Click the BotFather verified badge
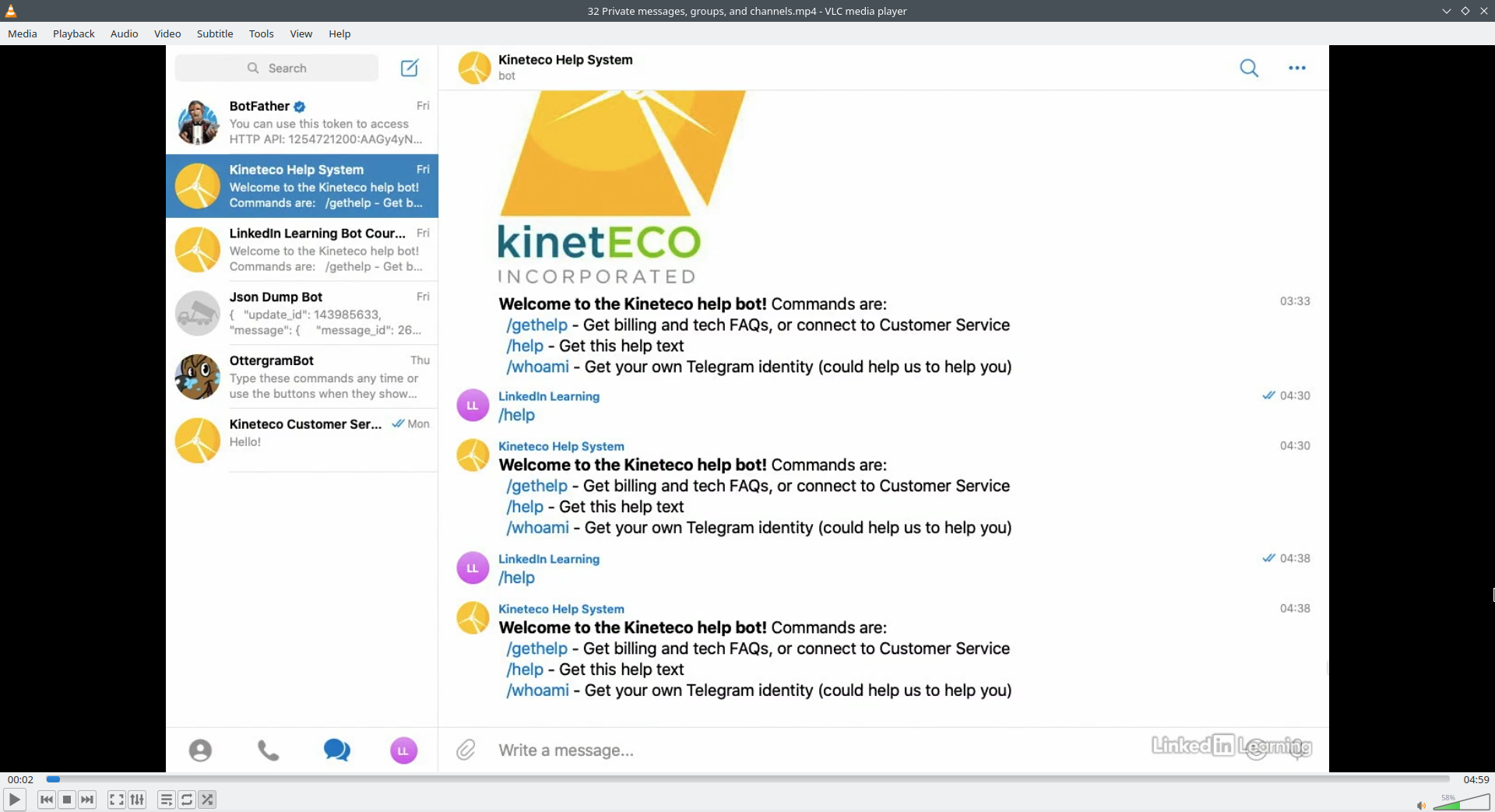This screenshot has height=812, width=1495. pyautogui.click(x=300, y=107)
